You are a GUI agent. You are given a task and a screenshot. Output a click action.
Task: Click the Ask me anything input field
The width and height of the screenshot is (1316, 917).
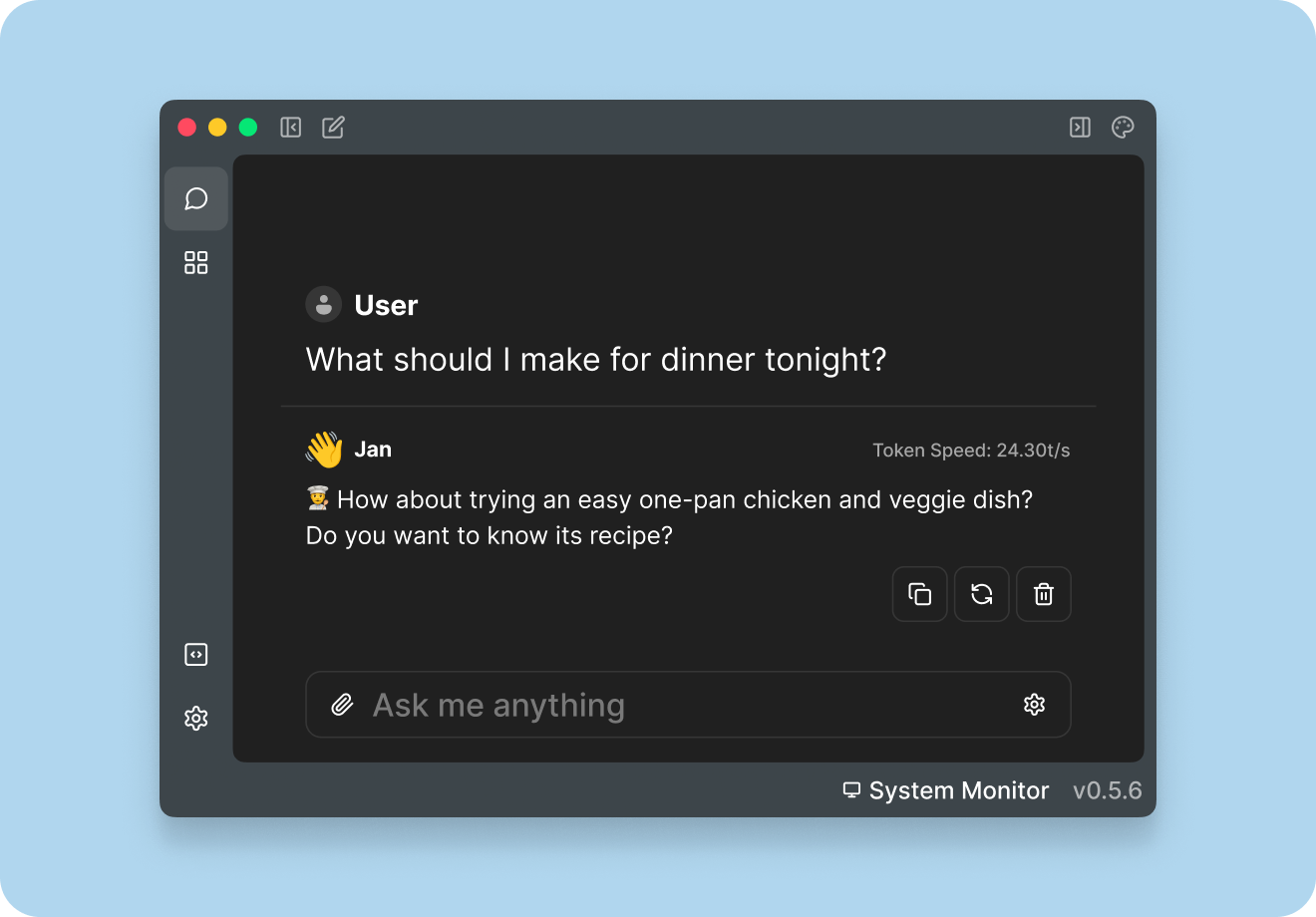(678, 706)
